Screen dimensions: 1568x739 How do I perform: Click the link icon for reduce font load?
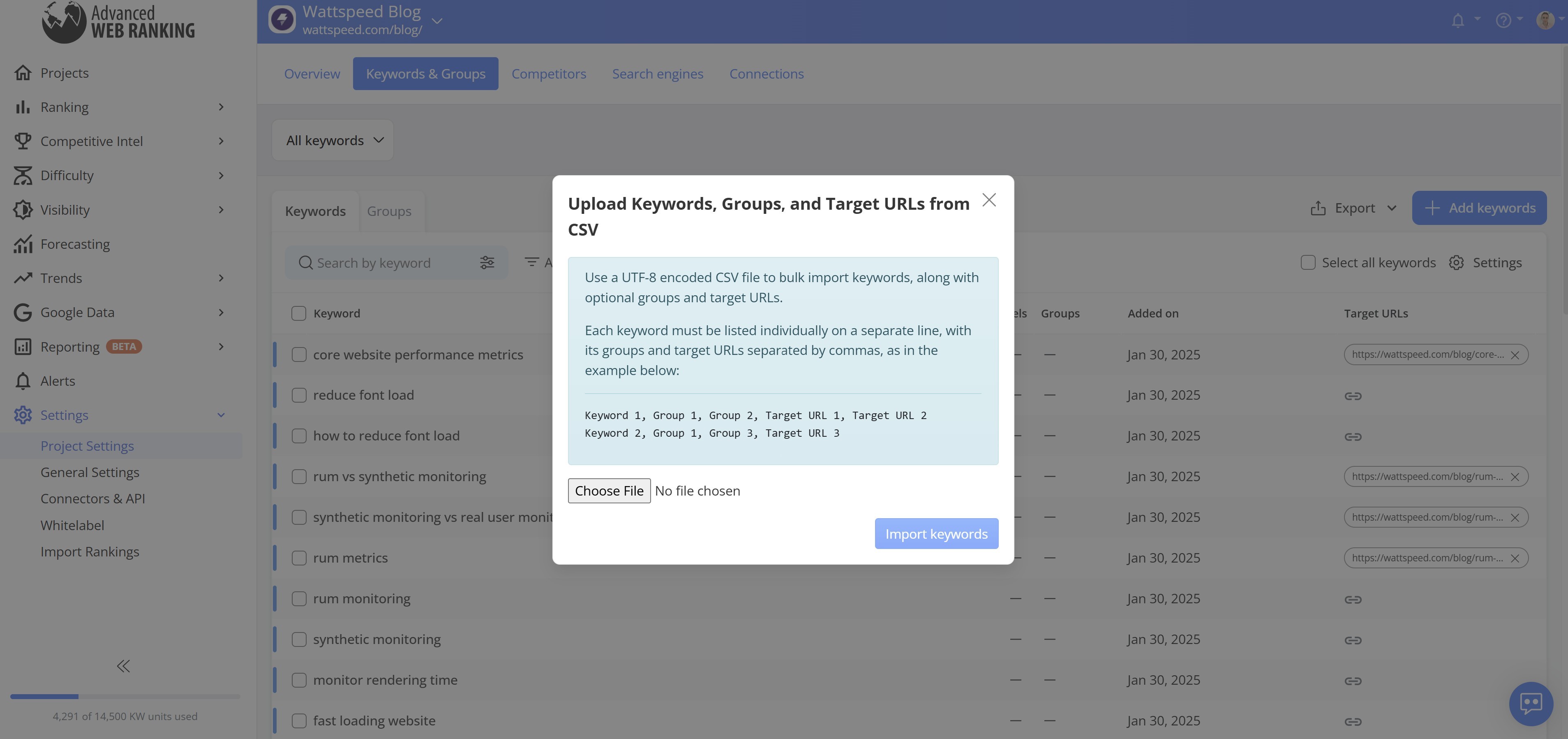(x=1353, y=396)
